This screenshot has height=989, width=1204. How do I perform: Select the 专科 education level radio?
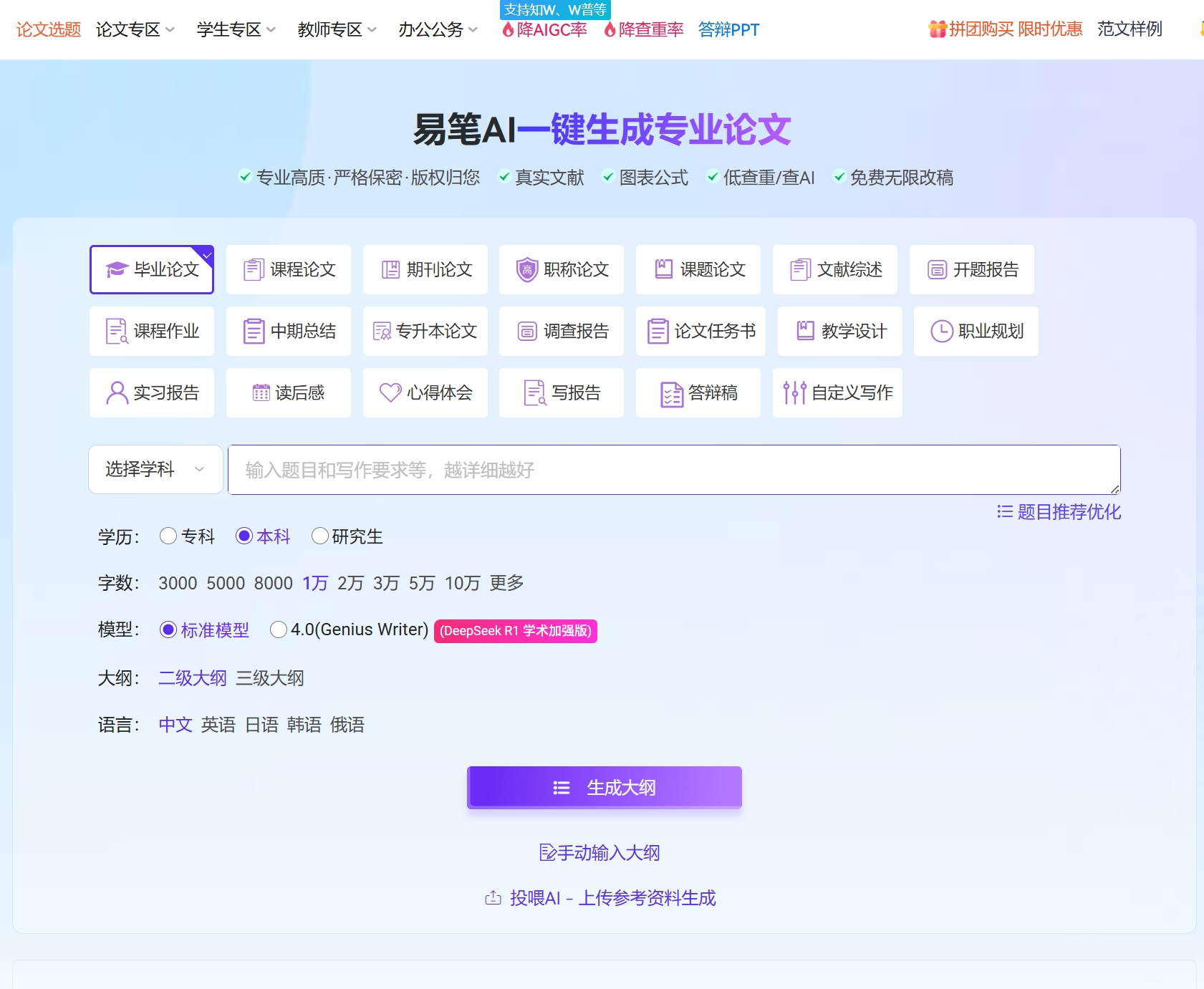coord(169,536)
